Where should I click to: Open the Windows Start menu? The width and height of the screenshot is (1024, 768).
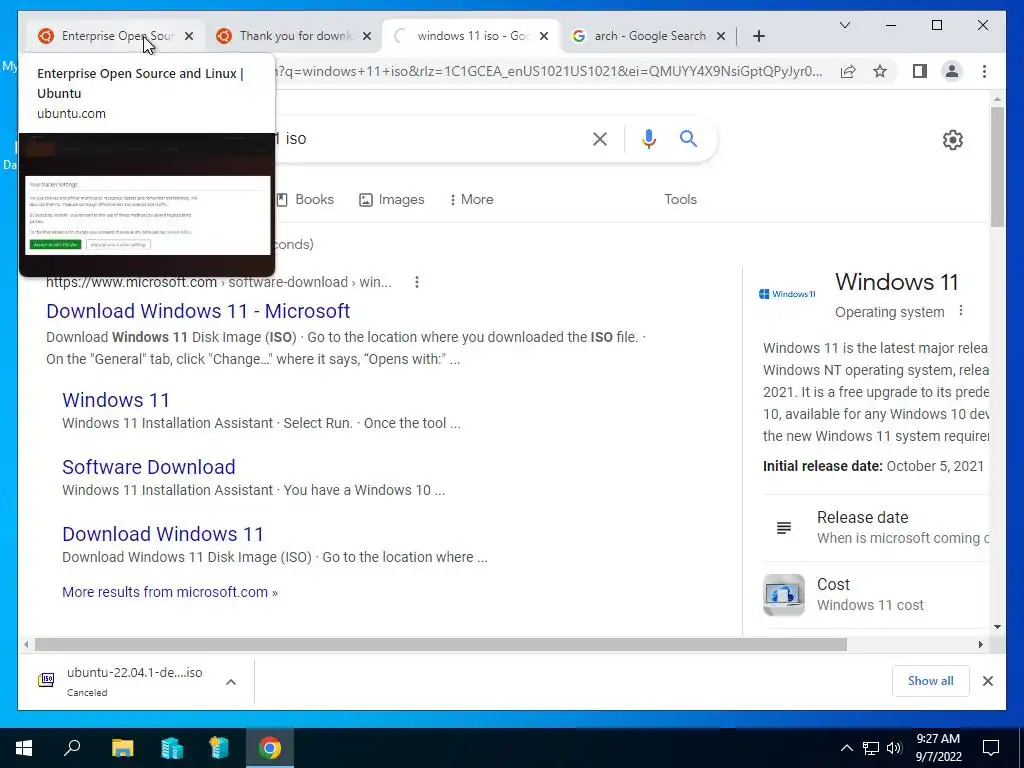point(24,748)
